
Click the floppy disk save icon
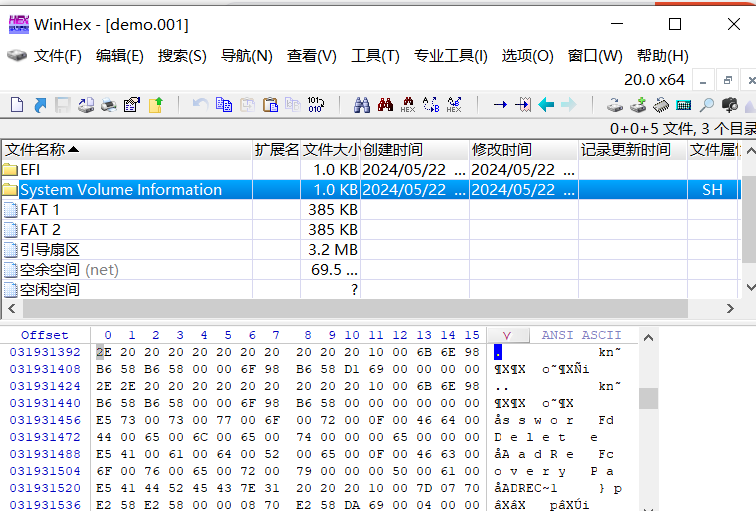coord(63,105)
